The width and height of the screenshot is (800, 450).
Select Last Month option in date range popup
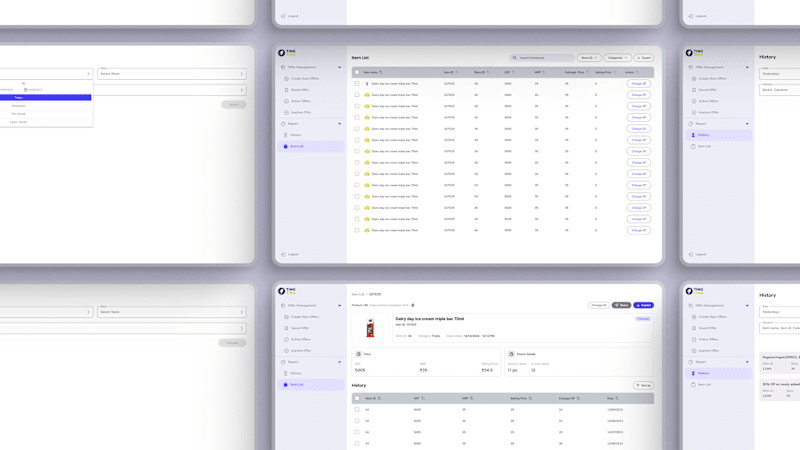(45, 122)
